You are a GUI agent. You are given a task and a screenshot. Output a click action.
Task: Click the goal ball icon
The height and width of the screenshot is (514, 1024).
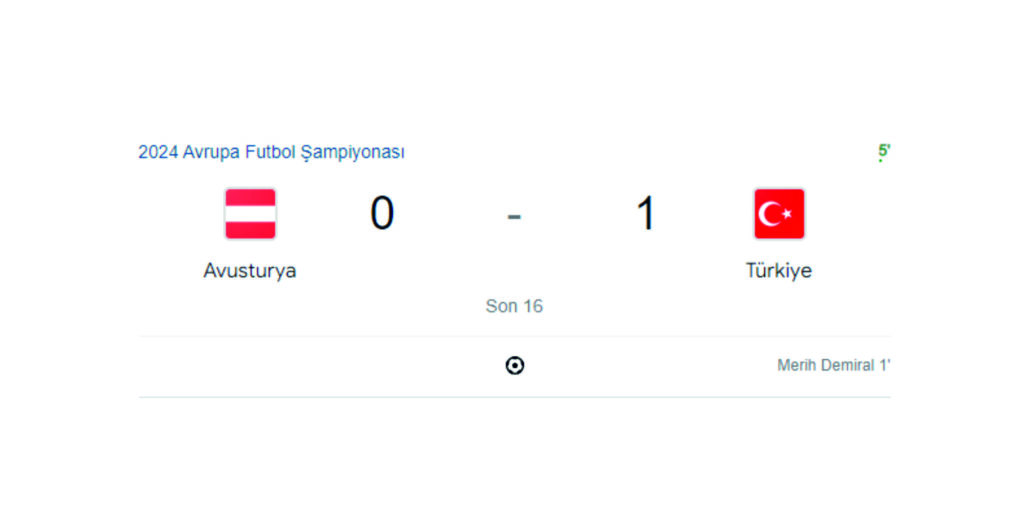coord(514,366)
